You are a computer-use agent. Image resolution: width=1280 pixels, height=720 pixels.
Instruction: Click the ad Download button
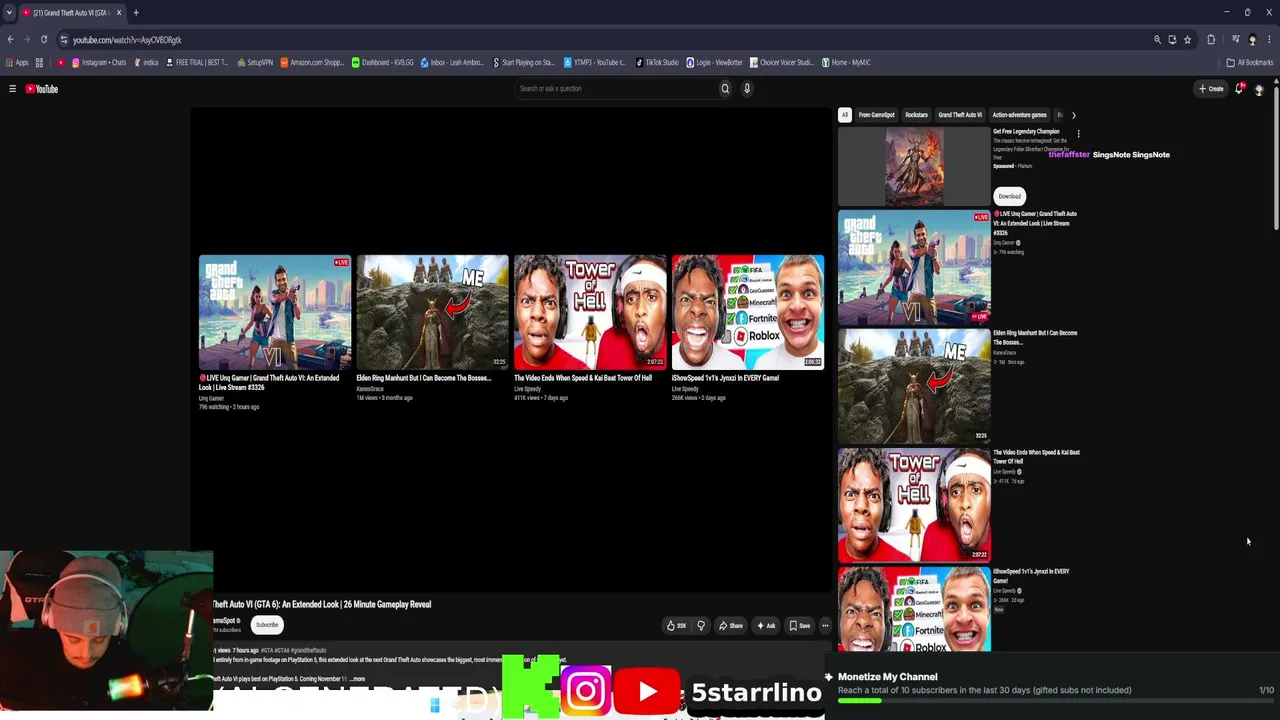point(1009,196)
